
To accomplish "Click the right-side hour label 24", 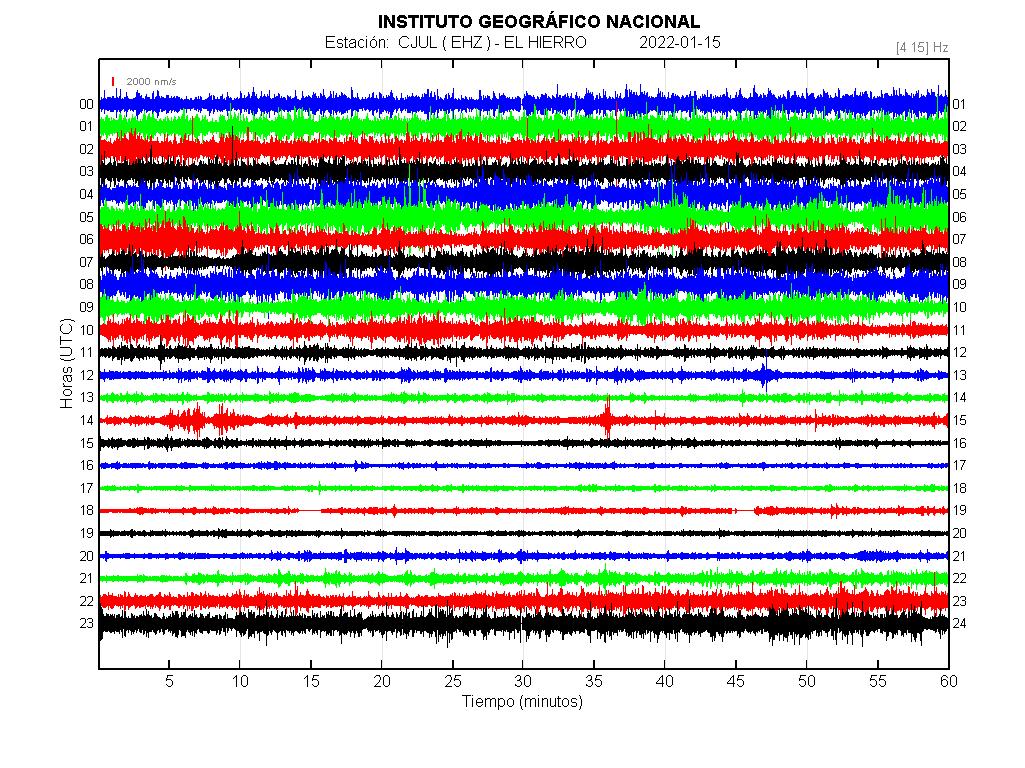I will (959, 623).
